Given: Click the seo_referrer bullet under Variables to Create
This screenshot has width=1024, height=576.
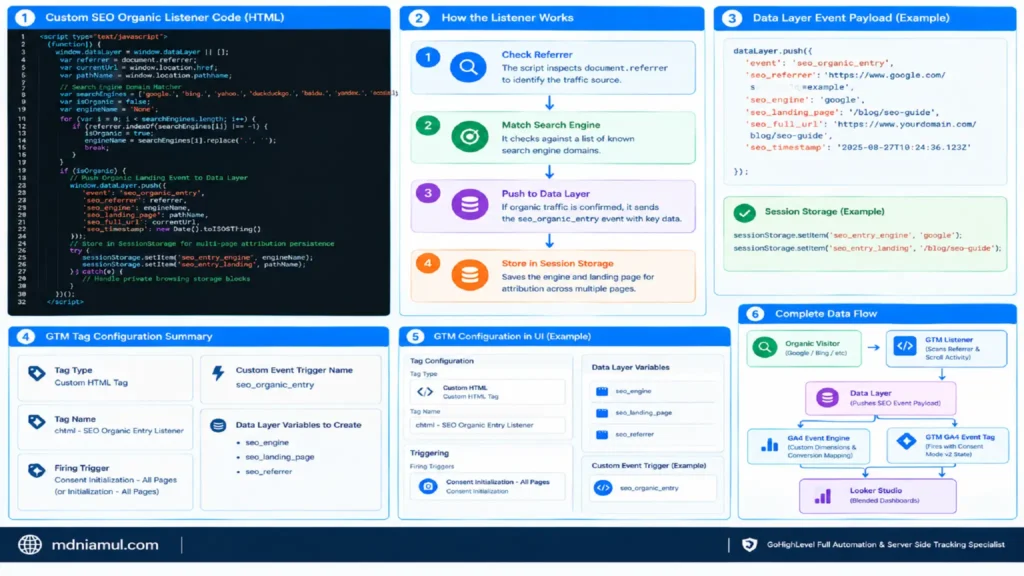Looking at the screenshot, I should (x=268, y=472).
